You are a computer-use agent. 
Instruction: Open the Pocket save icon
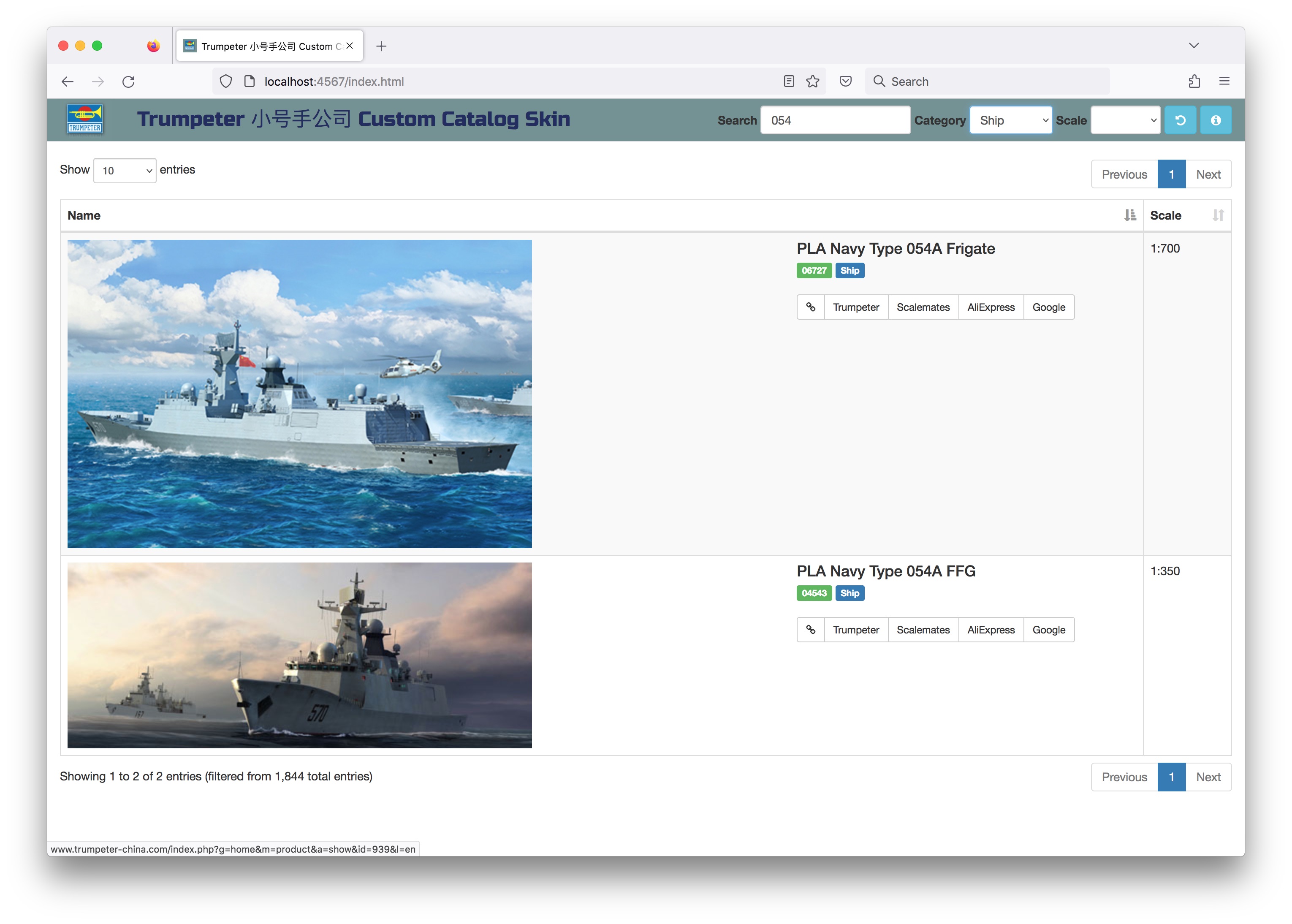[x=845, y=82]
